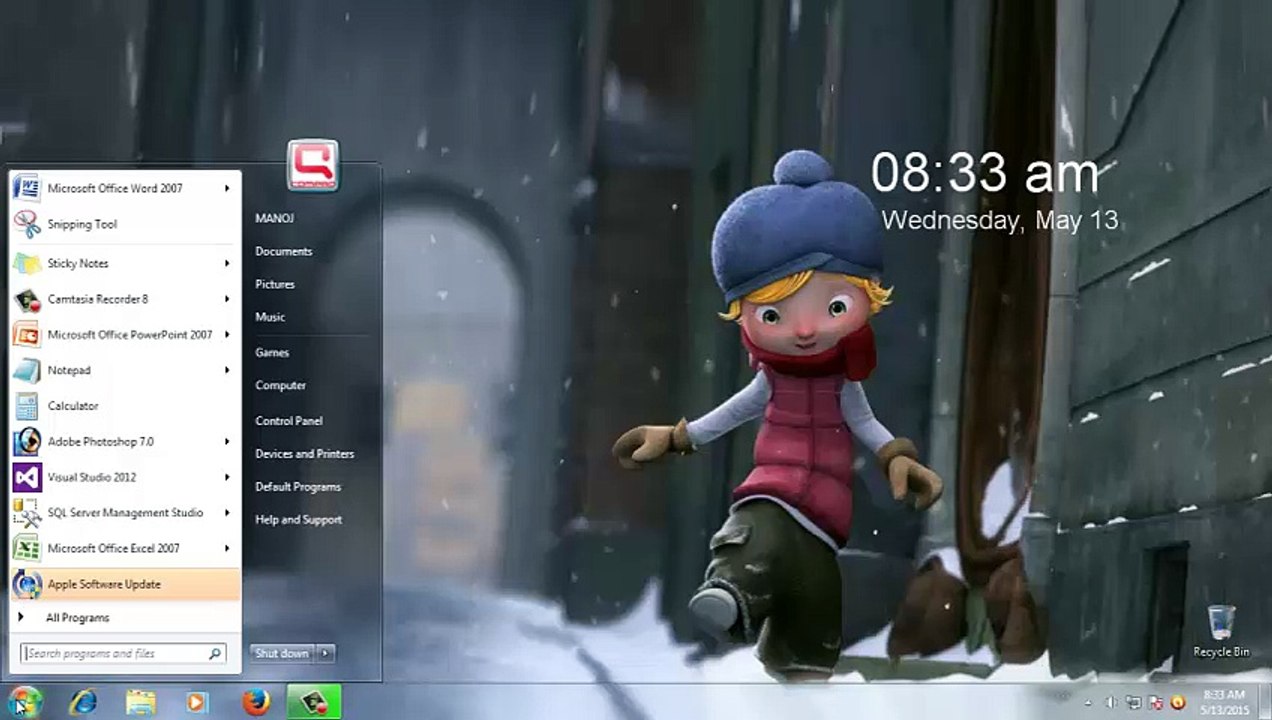Click taskbar clock showing 8:33 AM
Image resolution: width=1272 pixels, height=720 pixels.
[1224, 702]
